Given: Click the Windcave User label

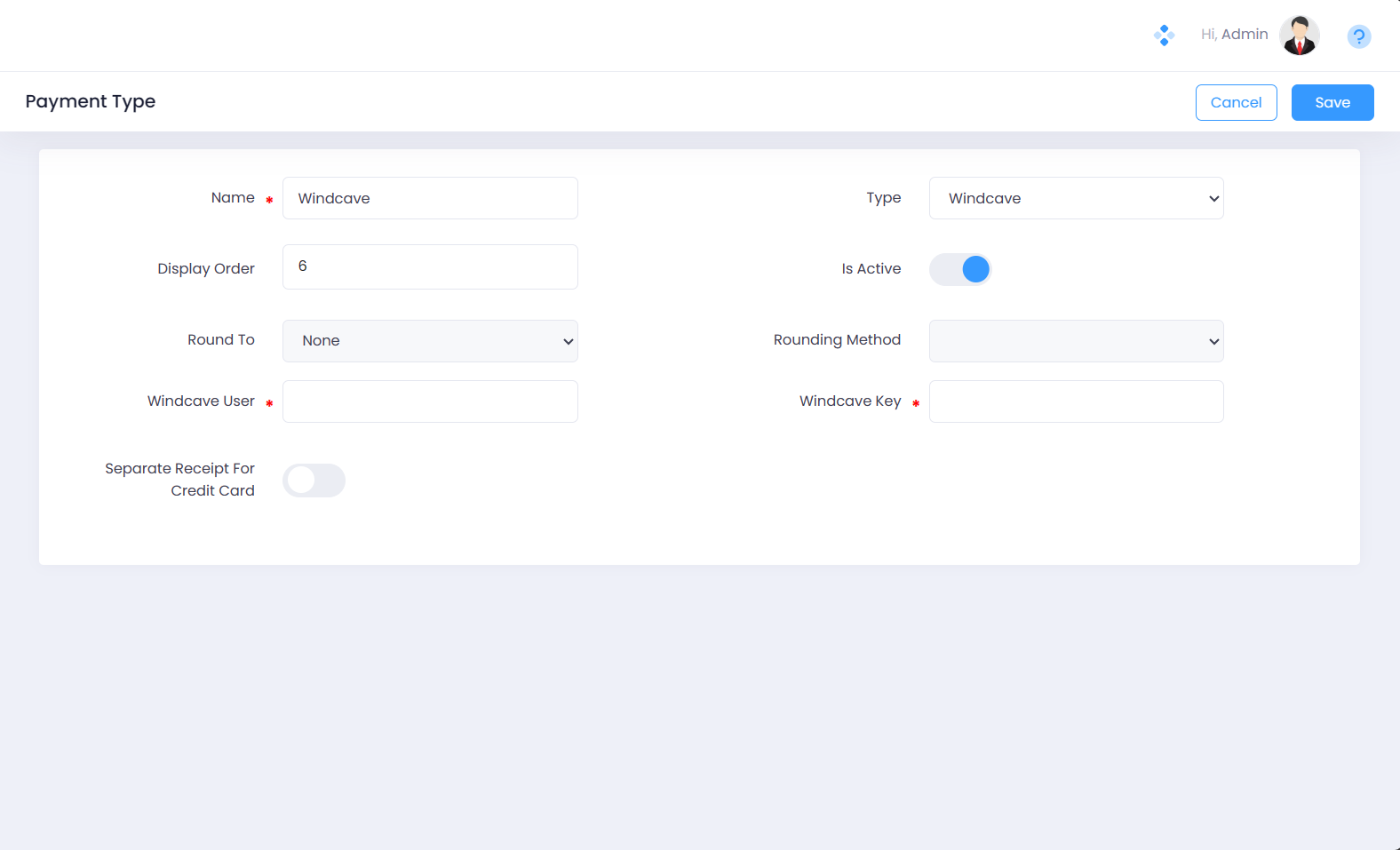Looking at the screenshot, I should click(x=201, y=401).
